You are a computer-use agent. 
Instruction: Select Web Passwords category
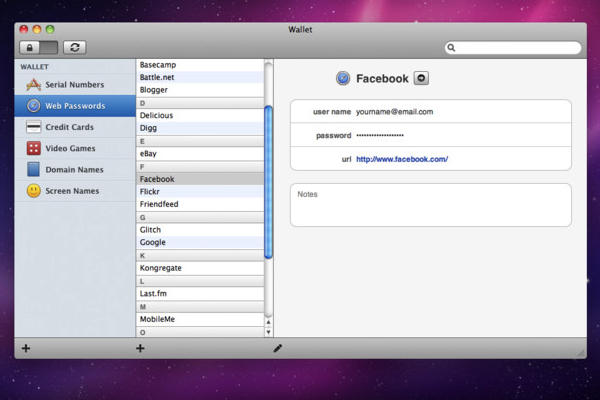(75, 106)
